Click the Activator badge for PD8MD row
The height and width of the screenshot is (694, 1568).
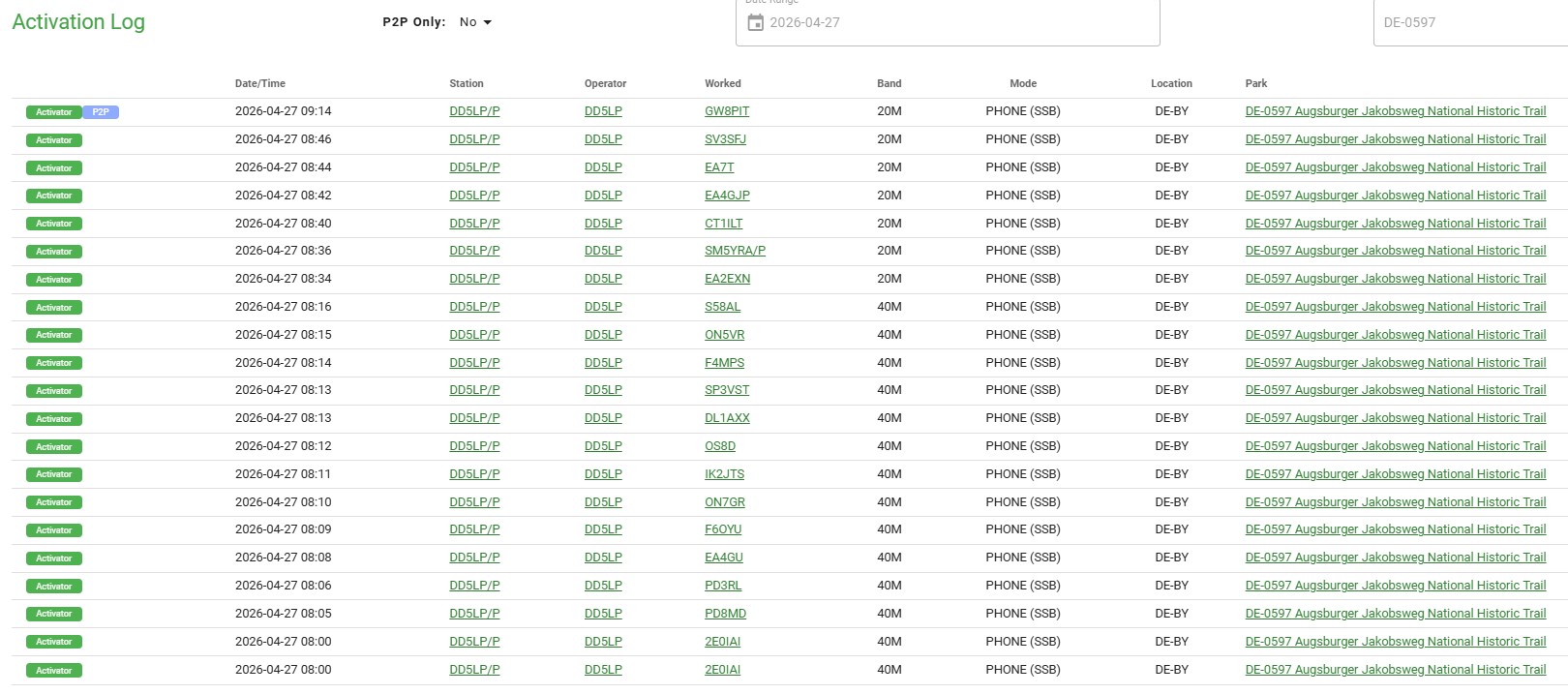pyautogui.click(x=54, y=614)
